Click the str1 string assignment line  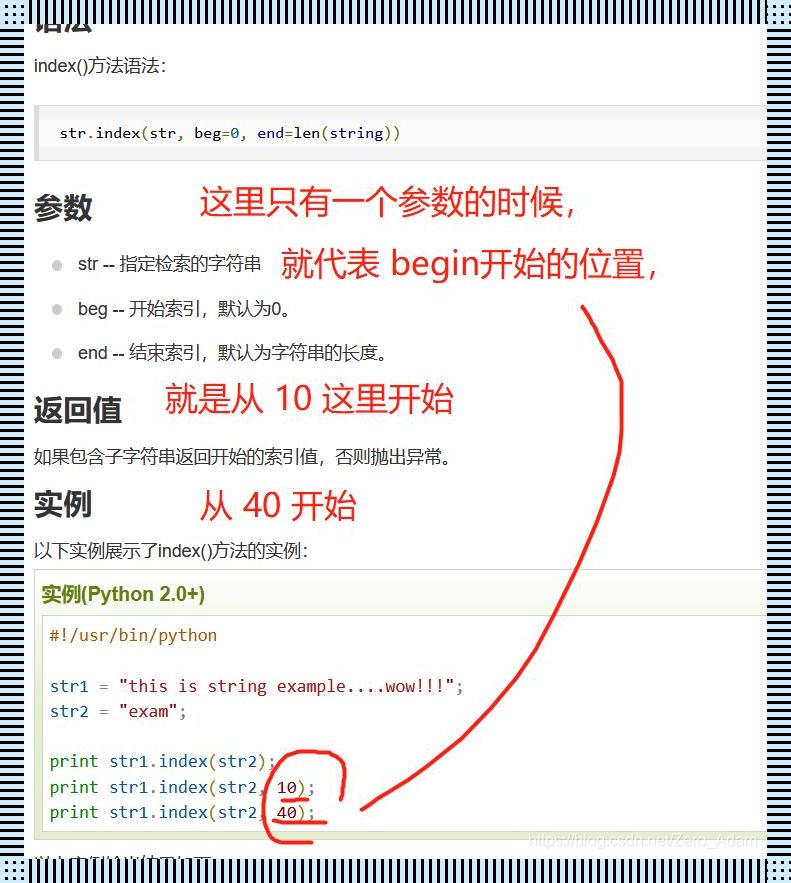click(x=256, y=686)
